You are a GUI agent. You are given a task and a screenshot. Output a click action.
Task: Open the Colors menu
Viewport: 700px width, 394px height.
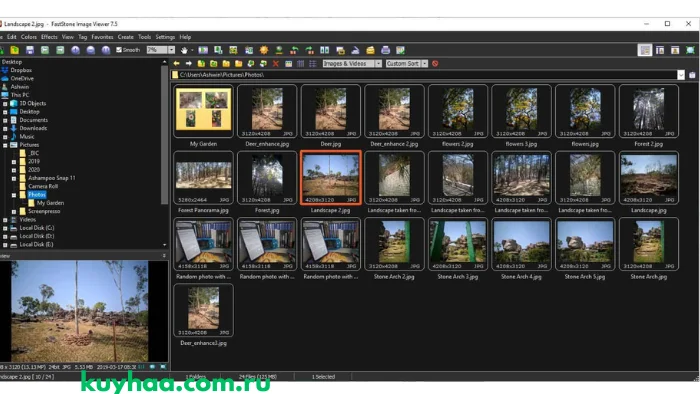tap(29, 37)
